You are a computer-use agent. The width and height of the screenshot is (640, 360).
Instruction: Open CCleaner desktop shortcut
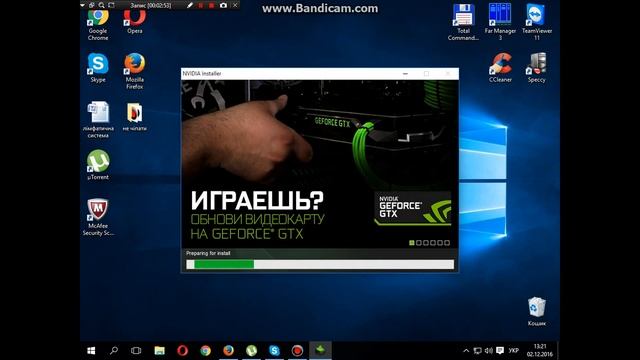500,68
